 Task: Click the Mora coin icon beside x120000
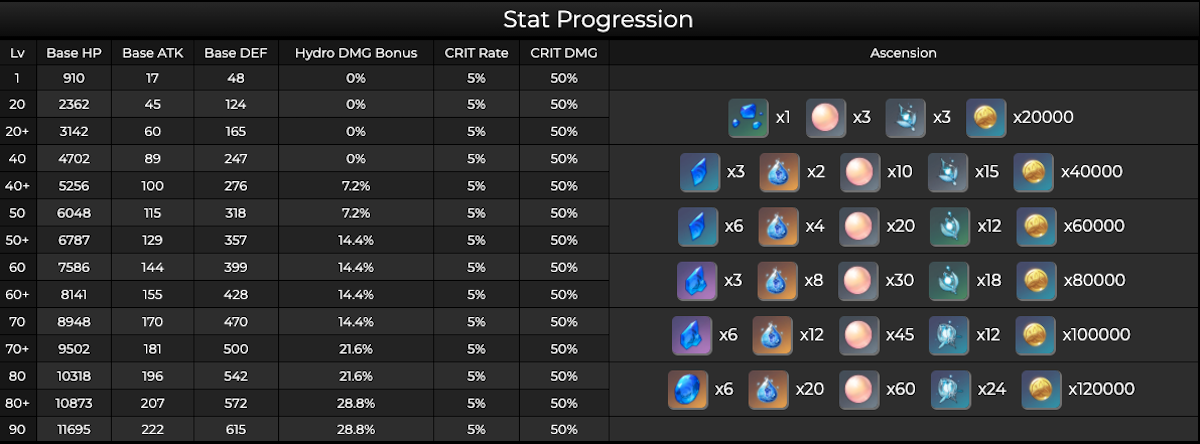pos(1041,389)
